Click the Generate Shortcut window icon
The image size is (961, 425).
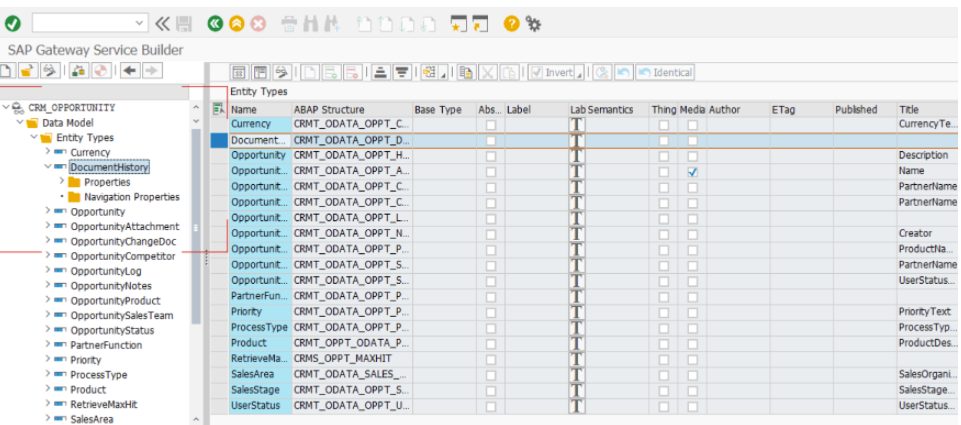click(x=480, y=24)
